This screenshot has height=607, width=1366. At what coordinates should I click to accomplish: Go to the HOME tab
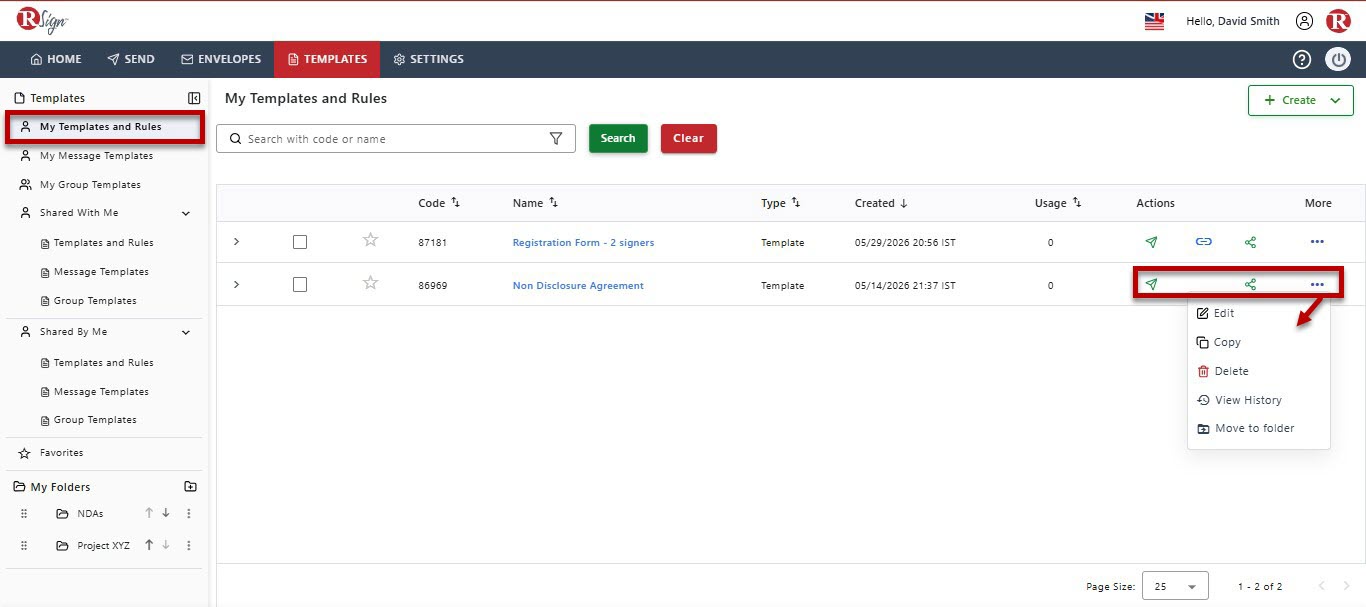56,59
